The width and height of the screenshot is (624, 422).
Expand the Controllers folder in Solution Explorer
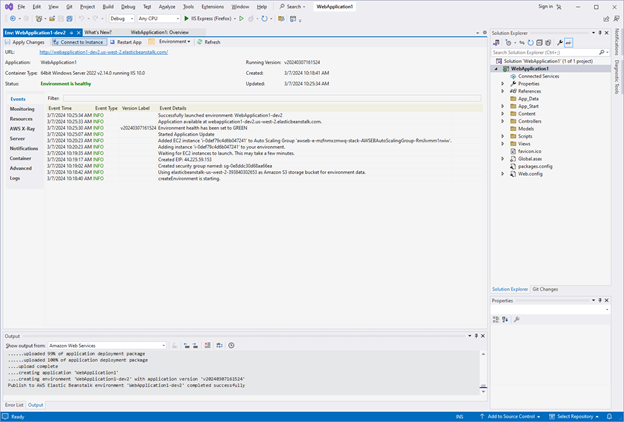503,121
